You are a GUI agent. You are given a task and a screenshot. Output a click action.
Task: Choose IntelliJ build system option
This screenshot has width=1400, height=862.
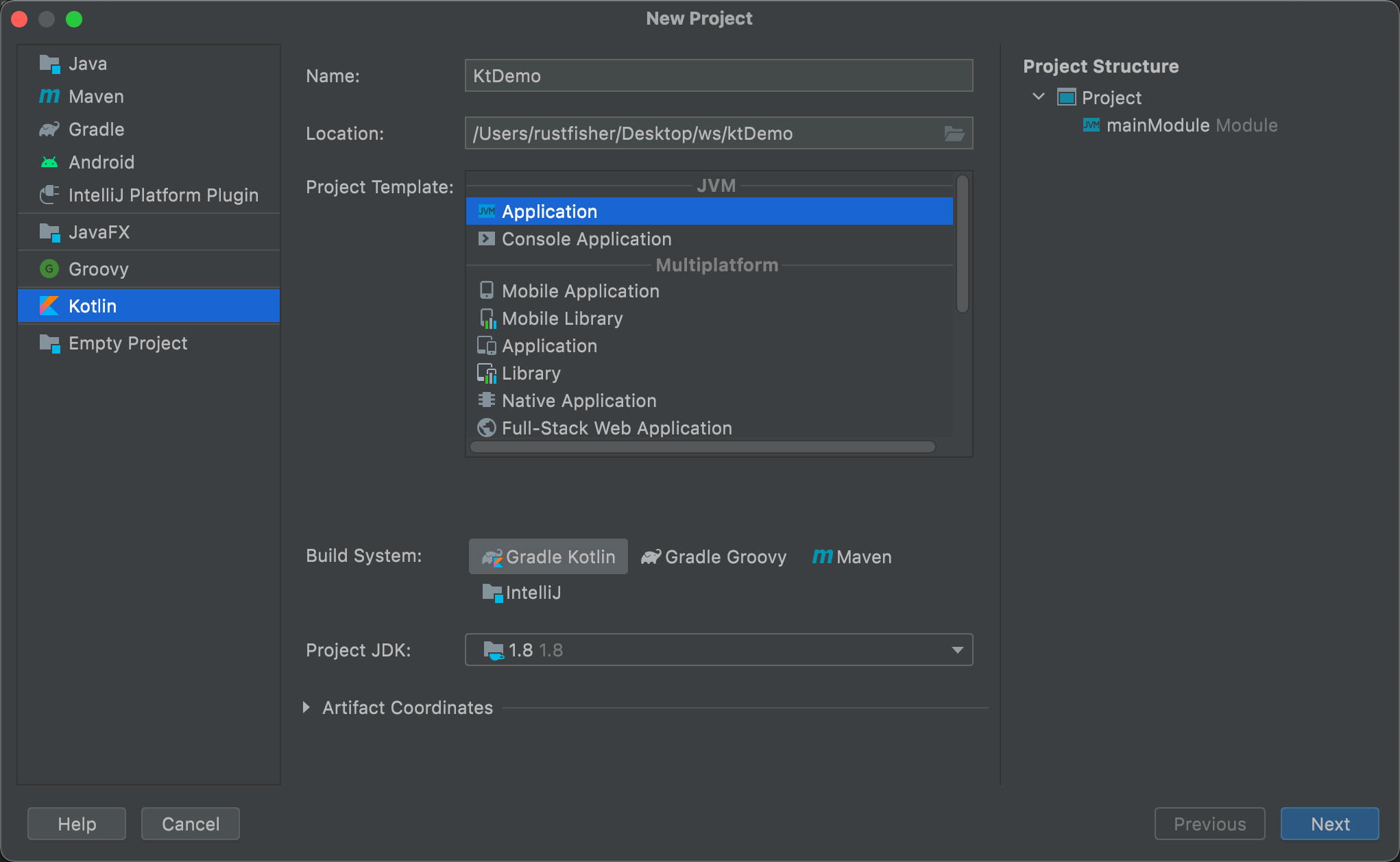(x=522, y=593)
